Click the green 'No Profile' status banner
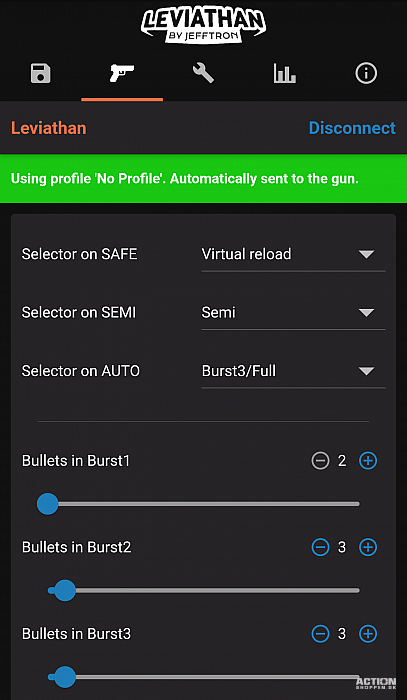 coord(204,179)
